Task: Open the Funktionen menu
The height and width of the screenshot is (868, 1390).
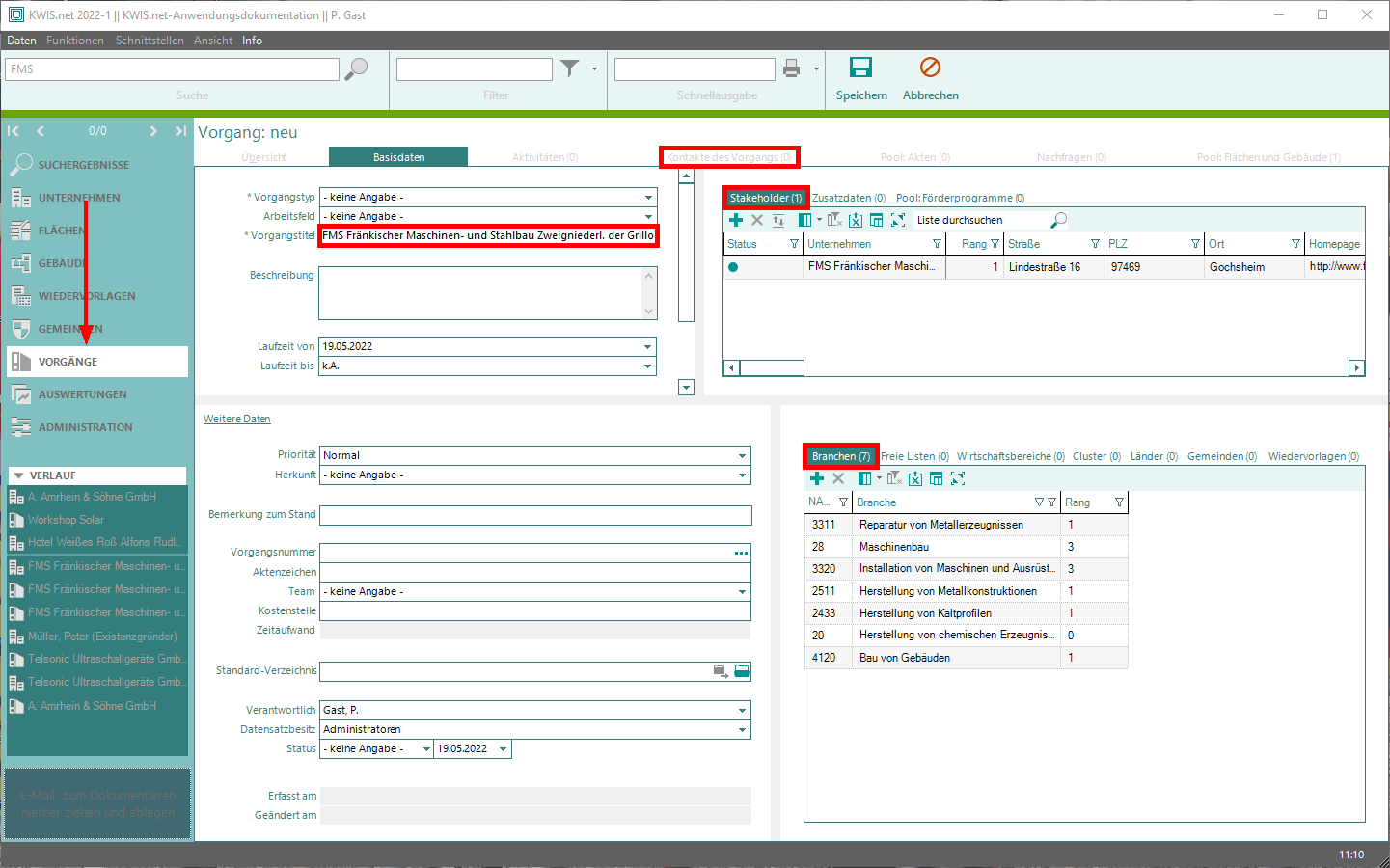Action: [x=75, y=41]
